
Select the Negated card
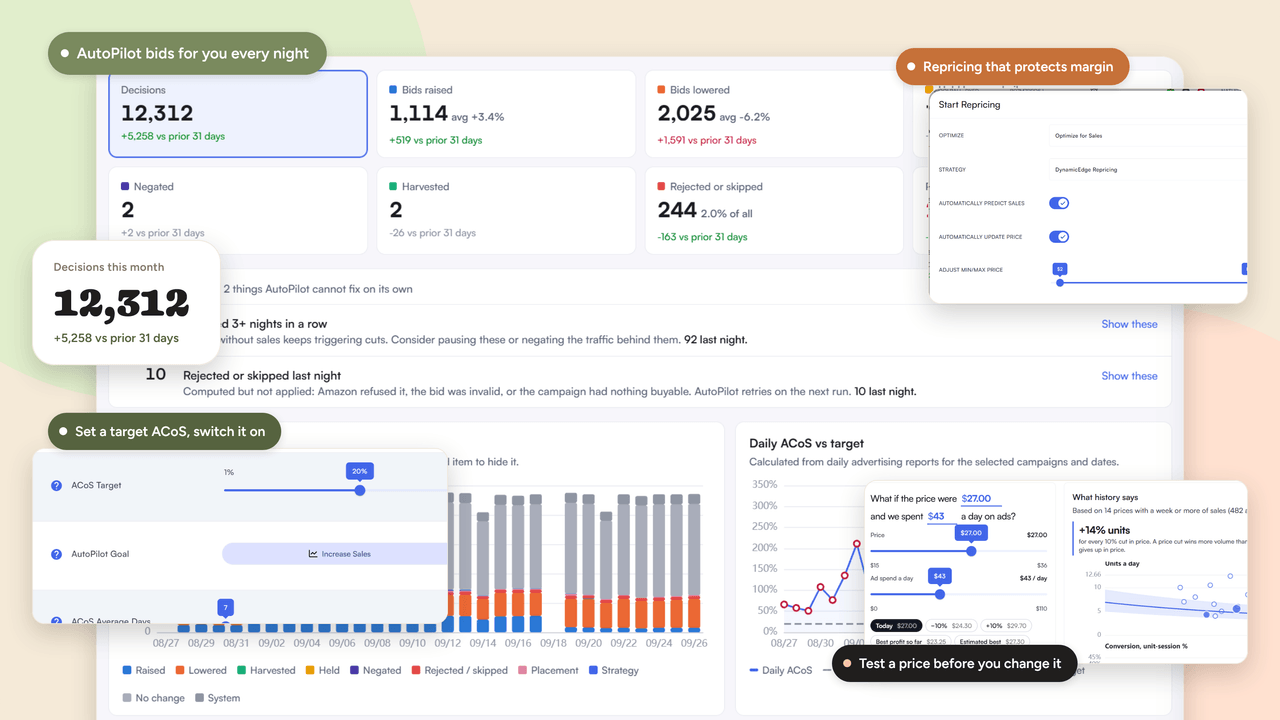click(x=238, y=210)
